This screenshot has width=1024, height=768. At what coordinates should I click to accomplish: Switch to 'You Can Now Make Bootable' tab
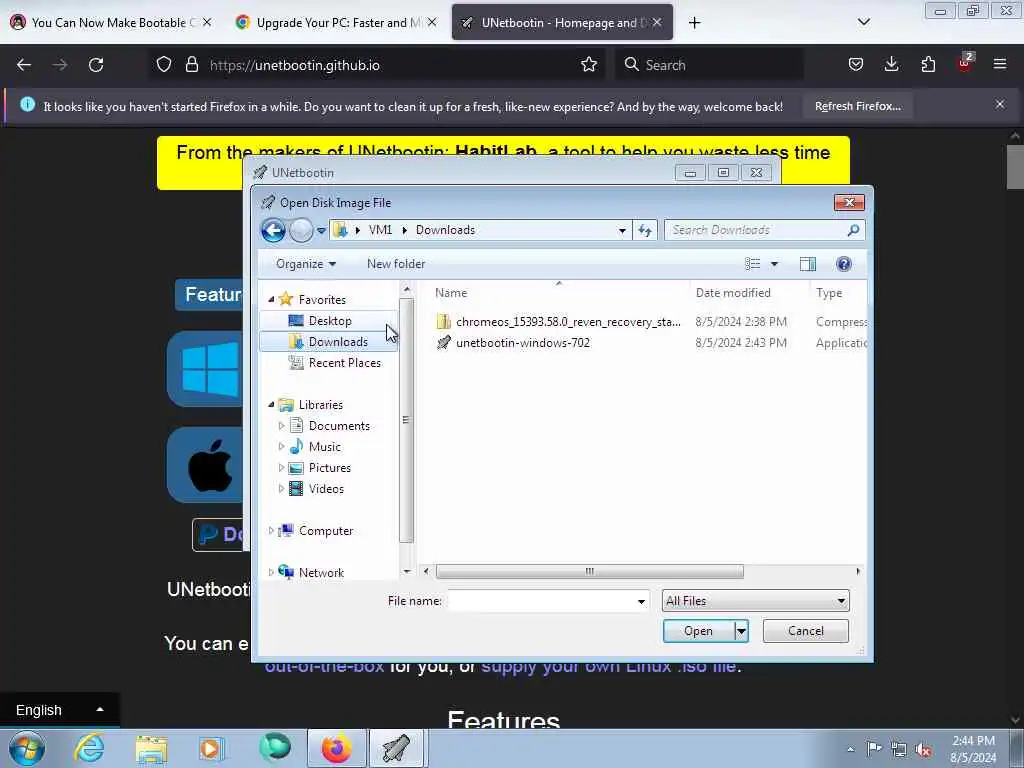coord(111,22)
